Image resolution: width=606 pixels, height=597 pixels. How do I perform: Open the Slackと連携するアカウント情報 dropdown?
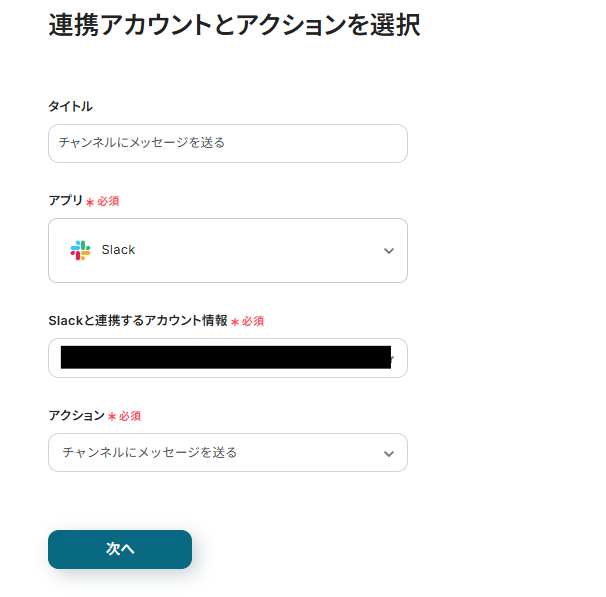click(x=227, y=358)
